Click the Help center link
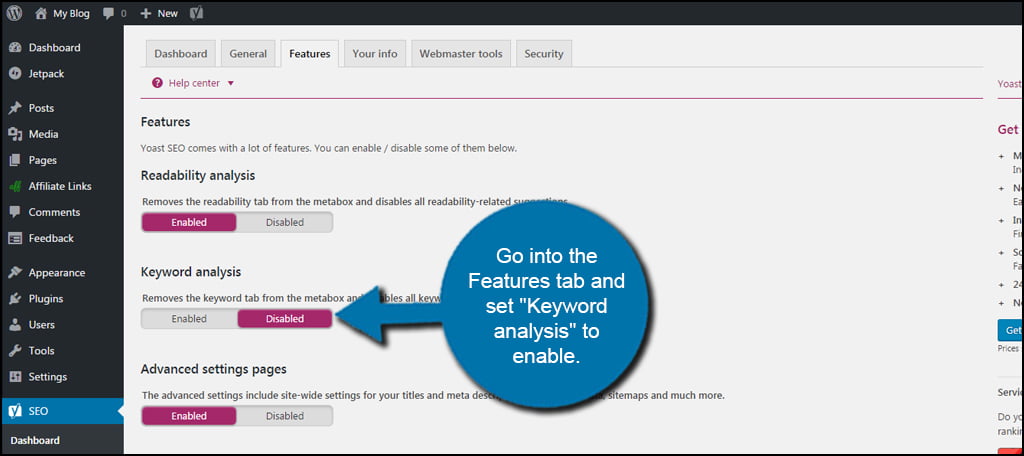This screenshot has width=1024, height=456. 194,83
